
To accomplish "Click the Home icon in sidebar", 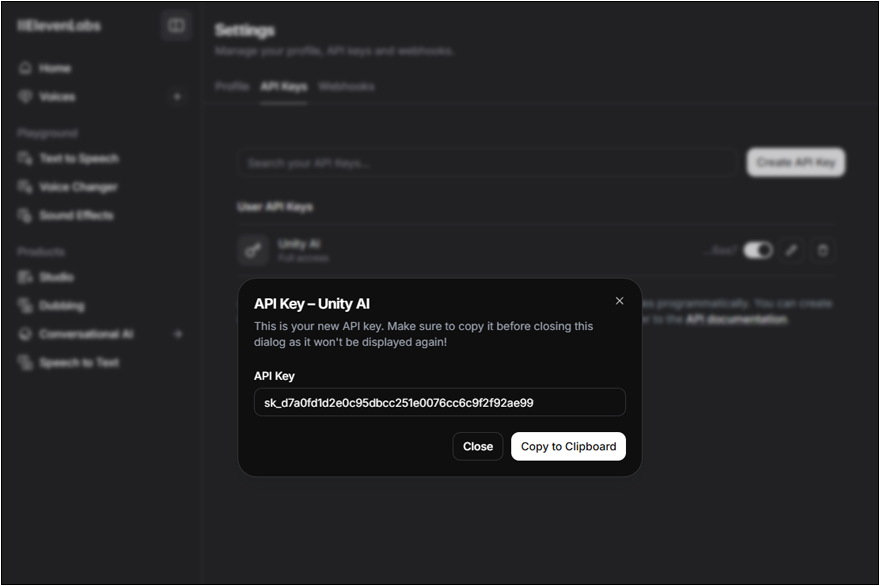I will click(25, 68).
